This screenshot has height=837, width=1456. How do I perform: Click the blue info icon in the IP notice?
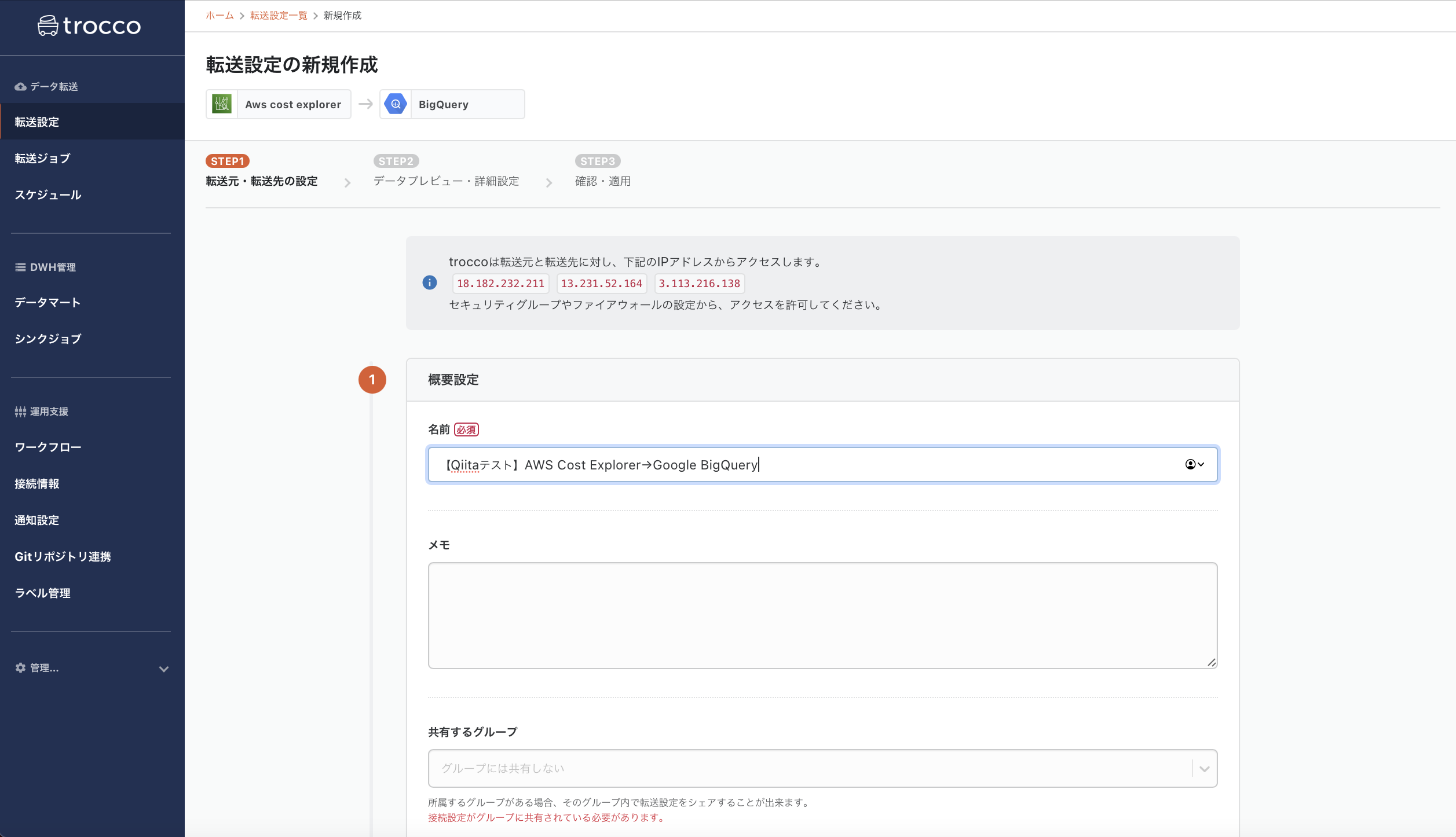(430, 282)
